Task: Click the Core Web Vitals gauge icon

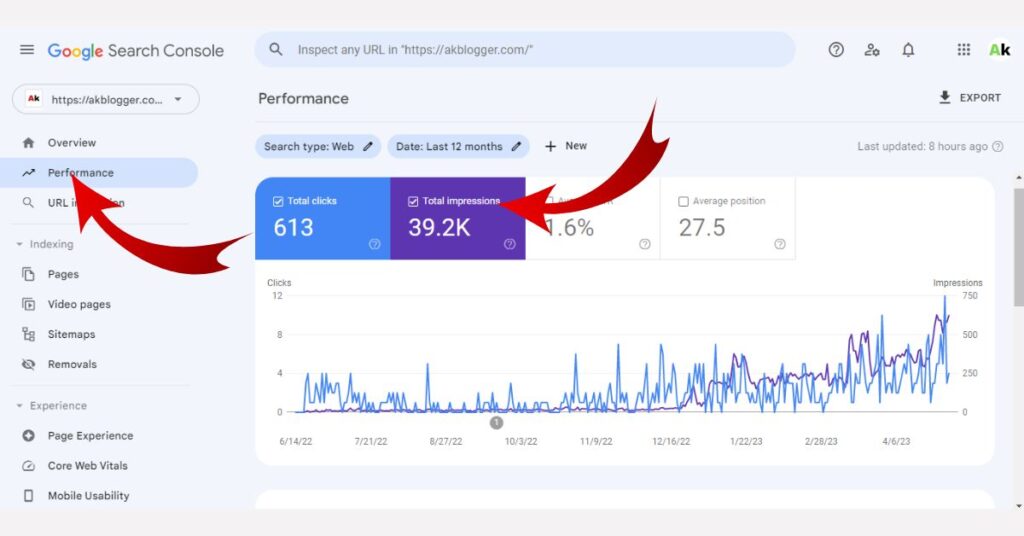Action: coord(28,465)
